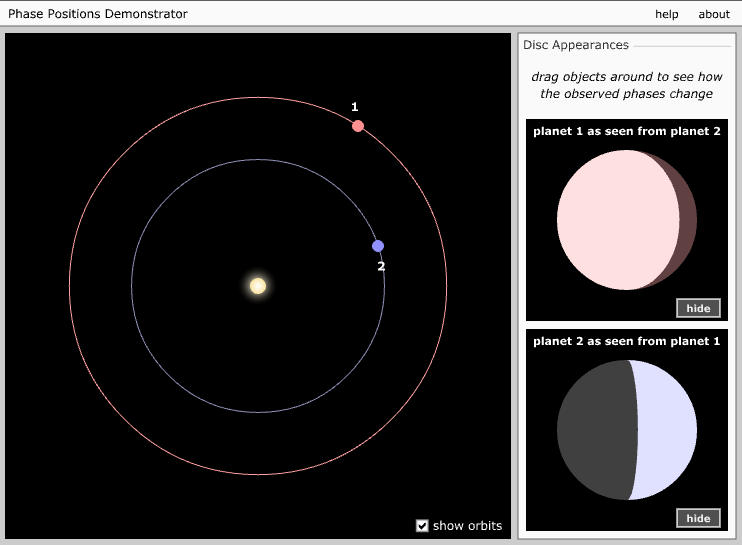Click the "planet 2 as seen from planet 1" title
Screen dimensions: 742x545
[627, 341]
